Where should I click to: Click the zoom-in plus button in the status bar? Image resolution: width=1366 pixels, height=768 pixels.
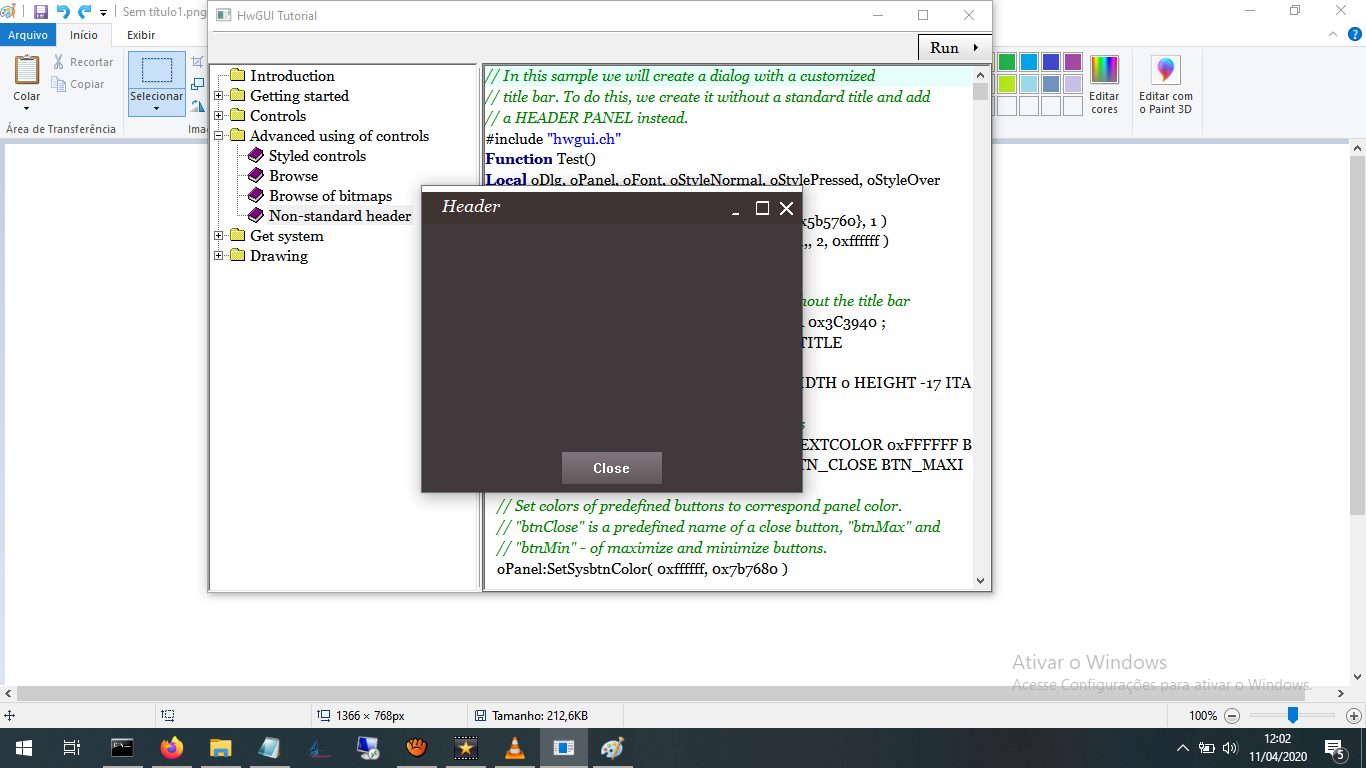pyautogui.click(x=1353, y=716)
